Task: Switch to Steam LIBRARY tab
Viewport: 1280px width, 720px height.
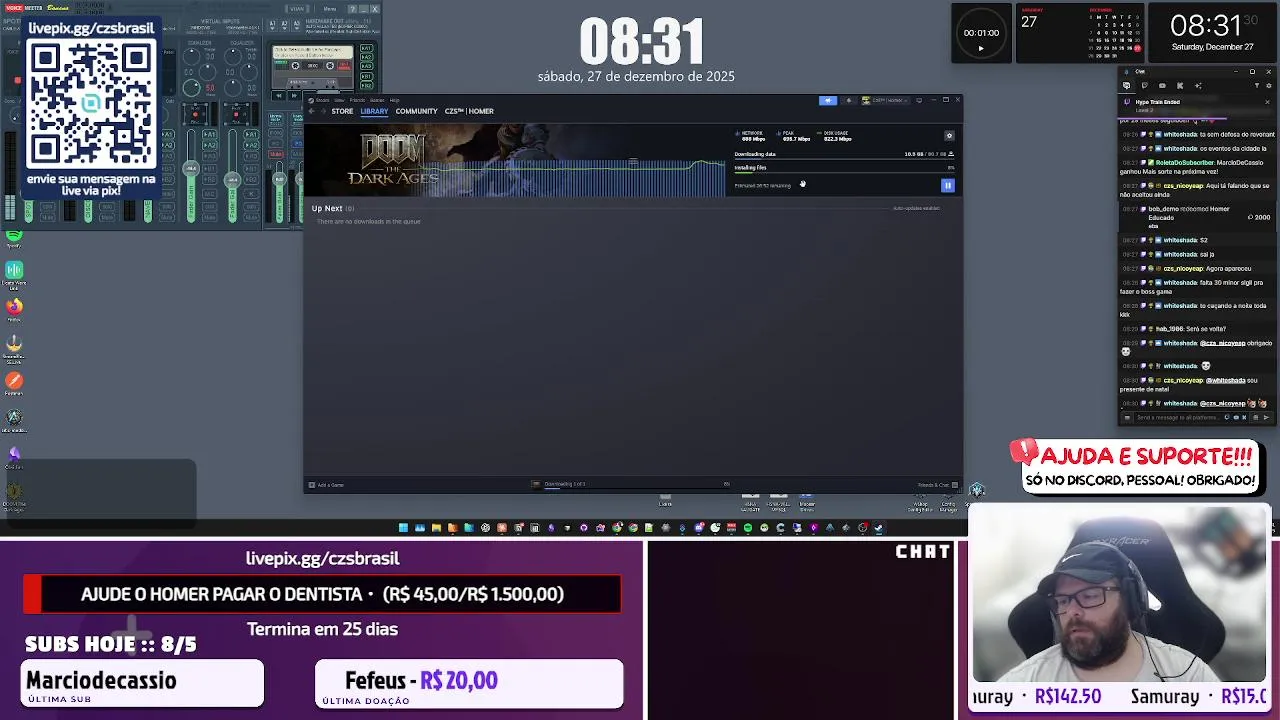Action: point(374,111)
